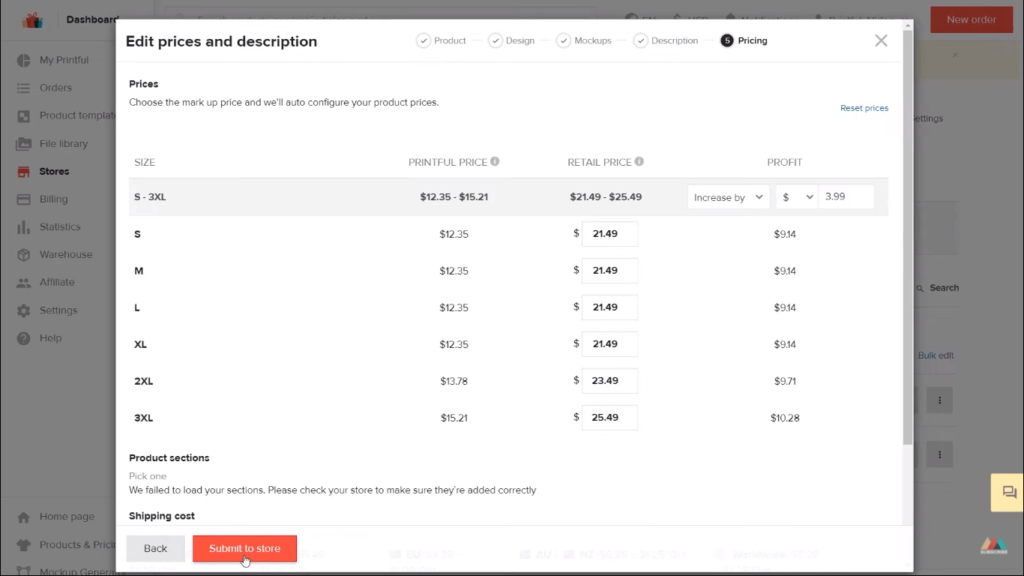Edit size 2XL retail price field
Viewport: 1024px width, 576px height.
click(x=609, y=381)
